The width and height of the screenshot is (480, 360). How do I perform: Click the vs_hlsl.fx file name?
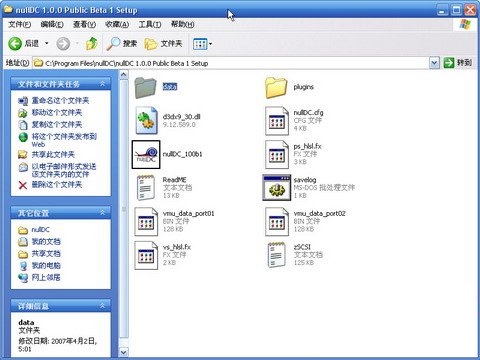[x=177, y=247]
